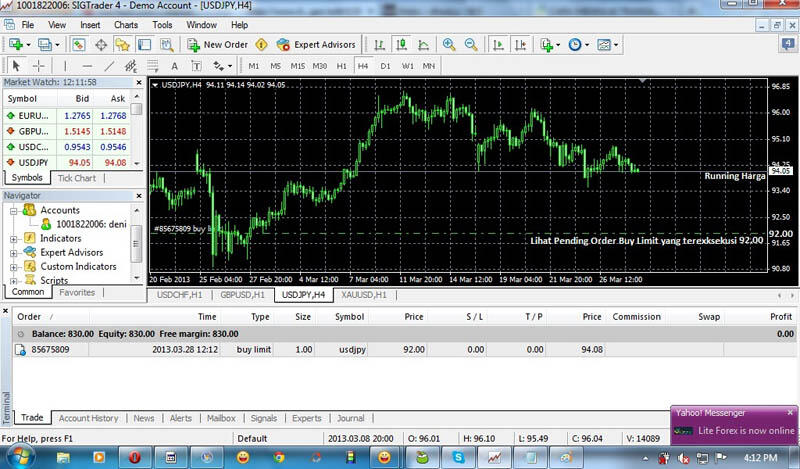Toggle the Market Watch window icon
This screenshot has width=800, height=469.
point(78,45)
